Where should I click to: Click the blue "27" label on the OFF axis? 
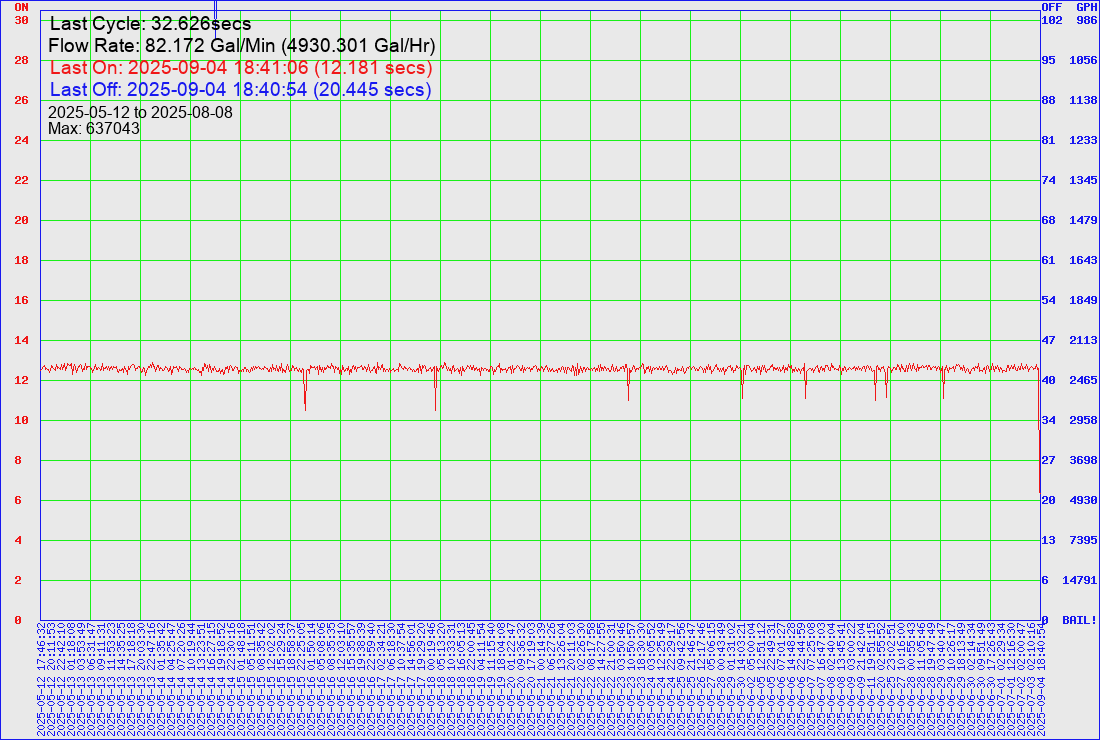(1048, 460)
